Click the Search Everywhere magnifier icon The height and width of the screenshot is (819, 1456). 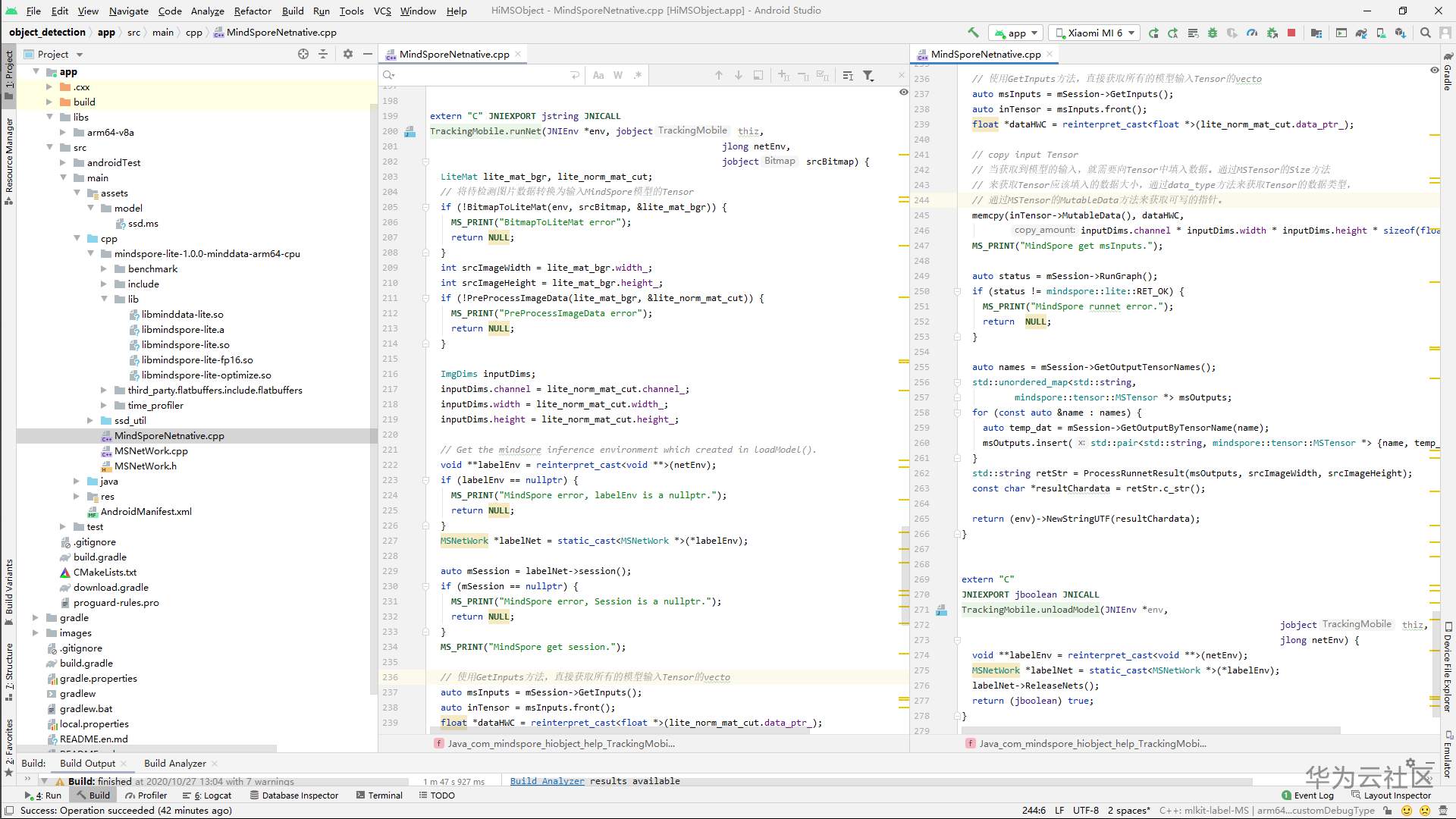(x=1425, y=33)
